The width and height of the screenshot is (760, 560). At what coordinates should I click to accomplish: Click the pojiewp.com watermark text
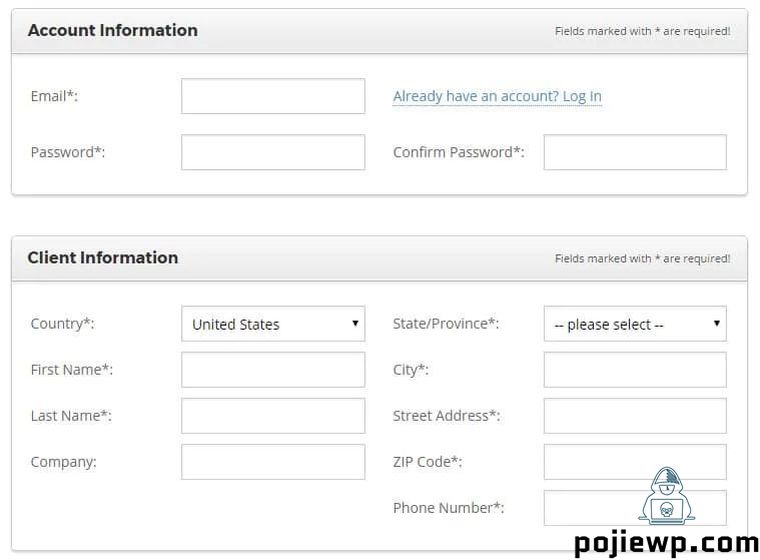click(x=666, y=543)
